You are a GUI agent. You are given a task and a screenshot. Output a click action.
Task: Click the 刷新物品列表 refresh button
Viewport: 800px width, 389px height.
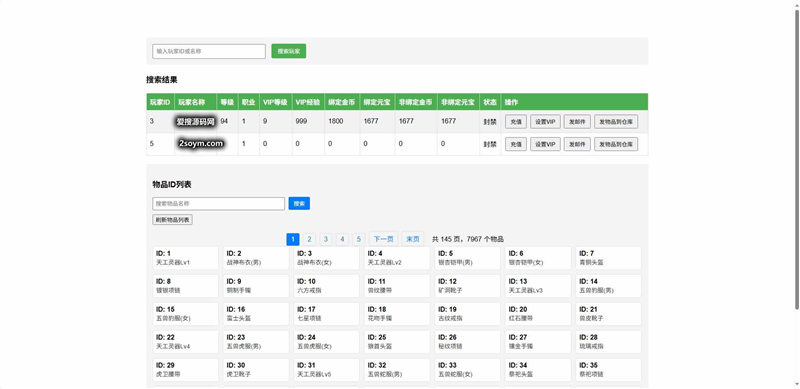click(172, 220)
